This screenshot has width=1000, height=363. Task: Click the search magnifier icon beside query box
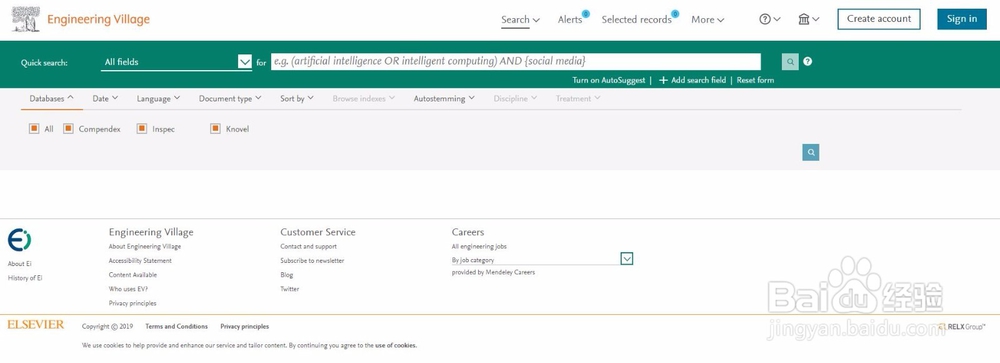click(x=790, y=62)
